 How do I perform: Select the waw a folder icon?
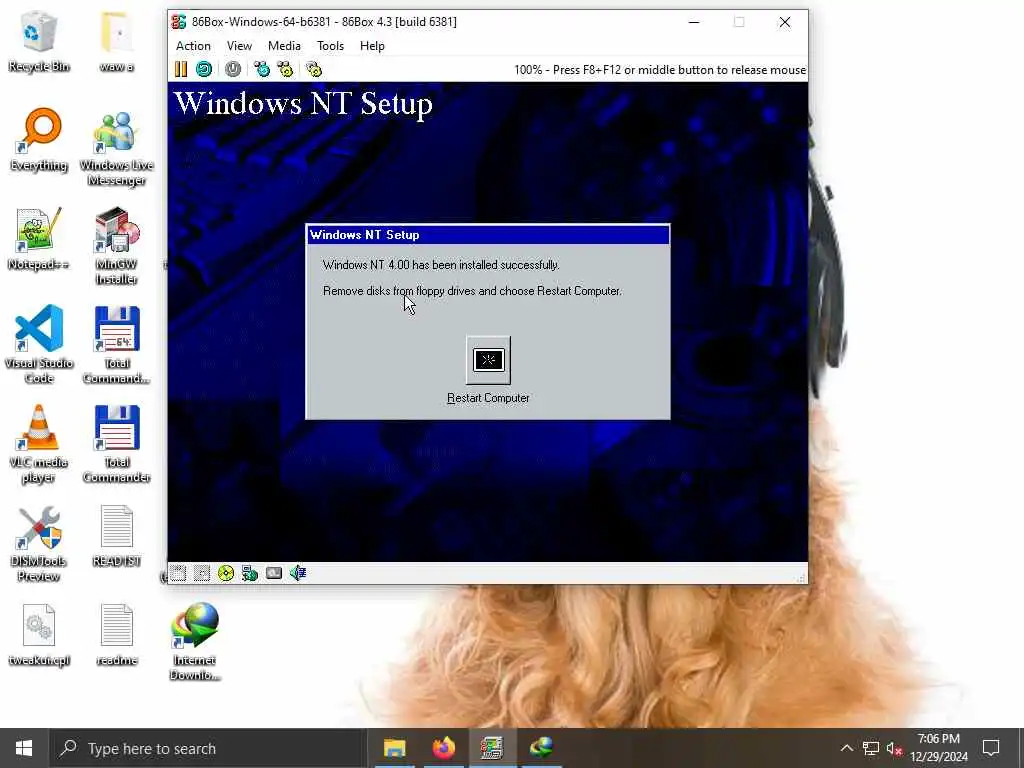[x=116, y=41]
